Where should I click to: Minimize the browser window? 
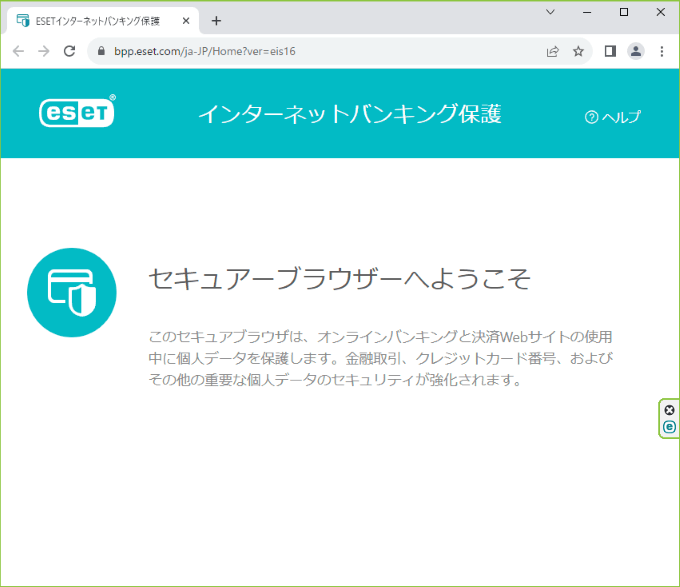click(587, 12)
